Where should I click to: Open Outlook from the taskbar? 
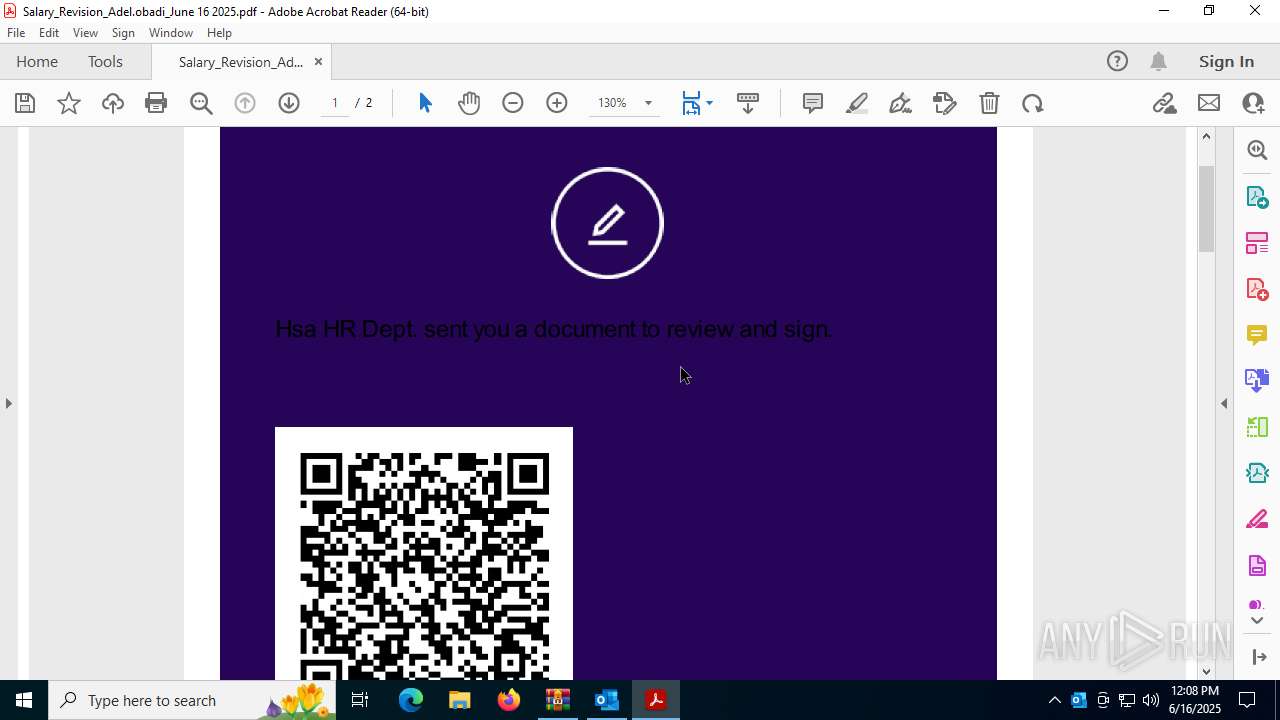607,700
